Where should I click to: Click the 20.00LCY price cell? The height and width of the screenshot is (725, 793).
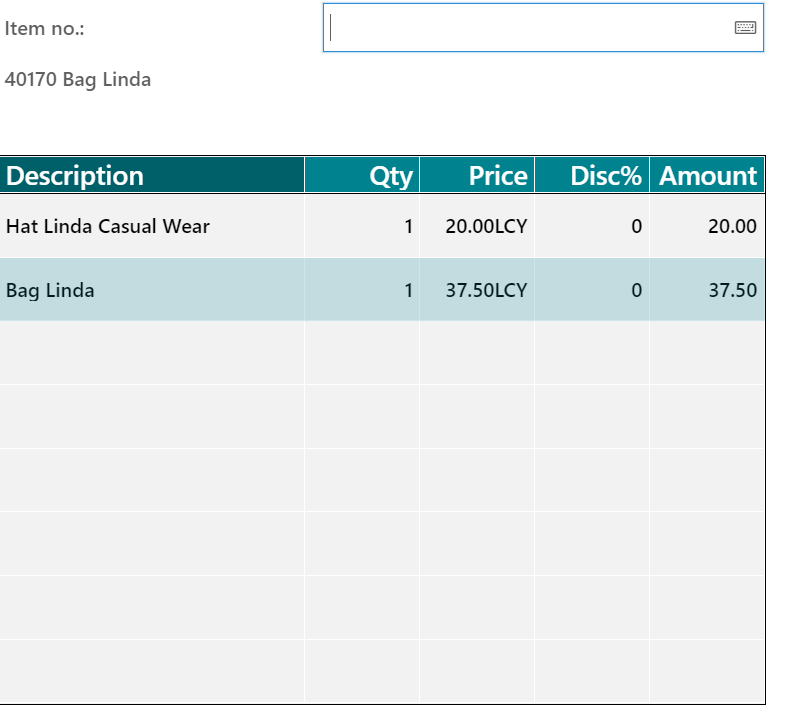tap(486, 227)
